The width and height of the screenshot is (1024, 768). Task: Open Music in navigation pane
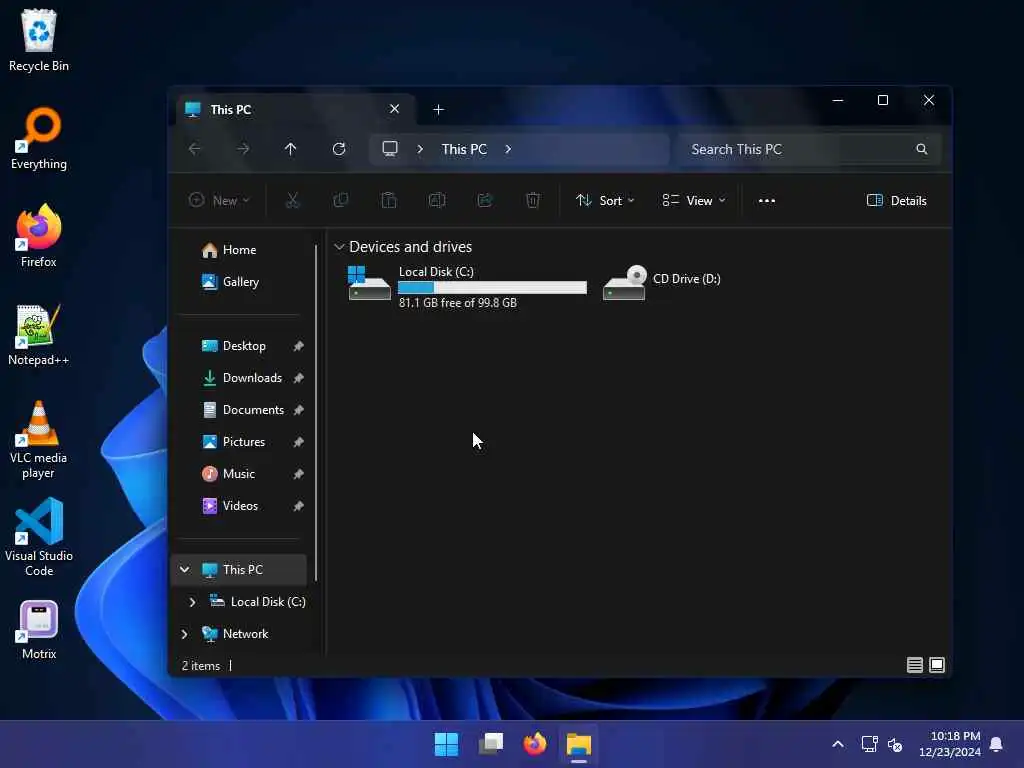tap(239, 474)
